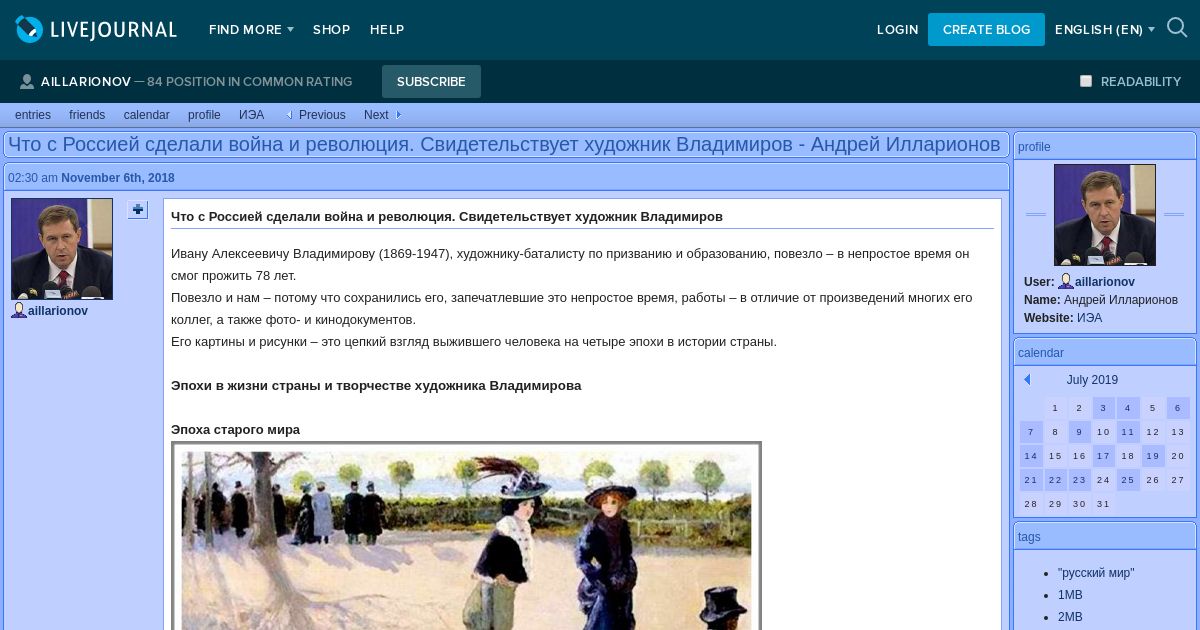
Task: Go to the friends tab
Action: pos(87,115)
